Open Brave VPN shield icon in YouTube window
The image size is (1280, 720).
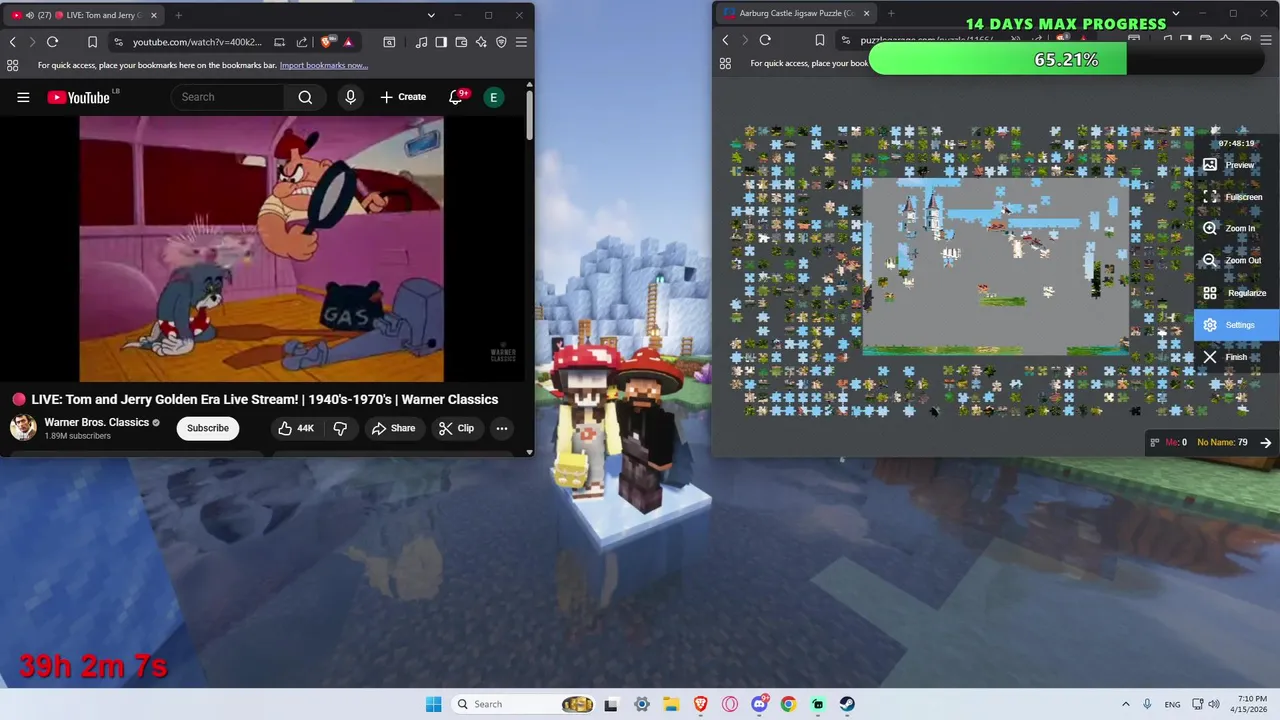point(501,42)
